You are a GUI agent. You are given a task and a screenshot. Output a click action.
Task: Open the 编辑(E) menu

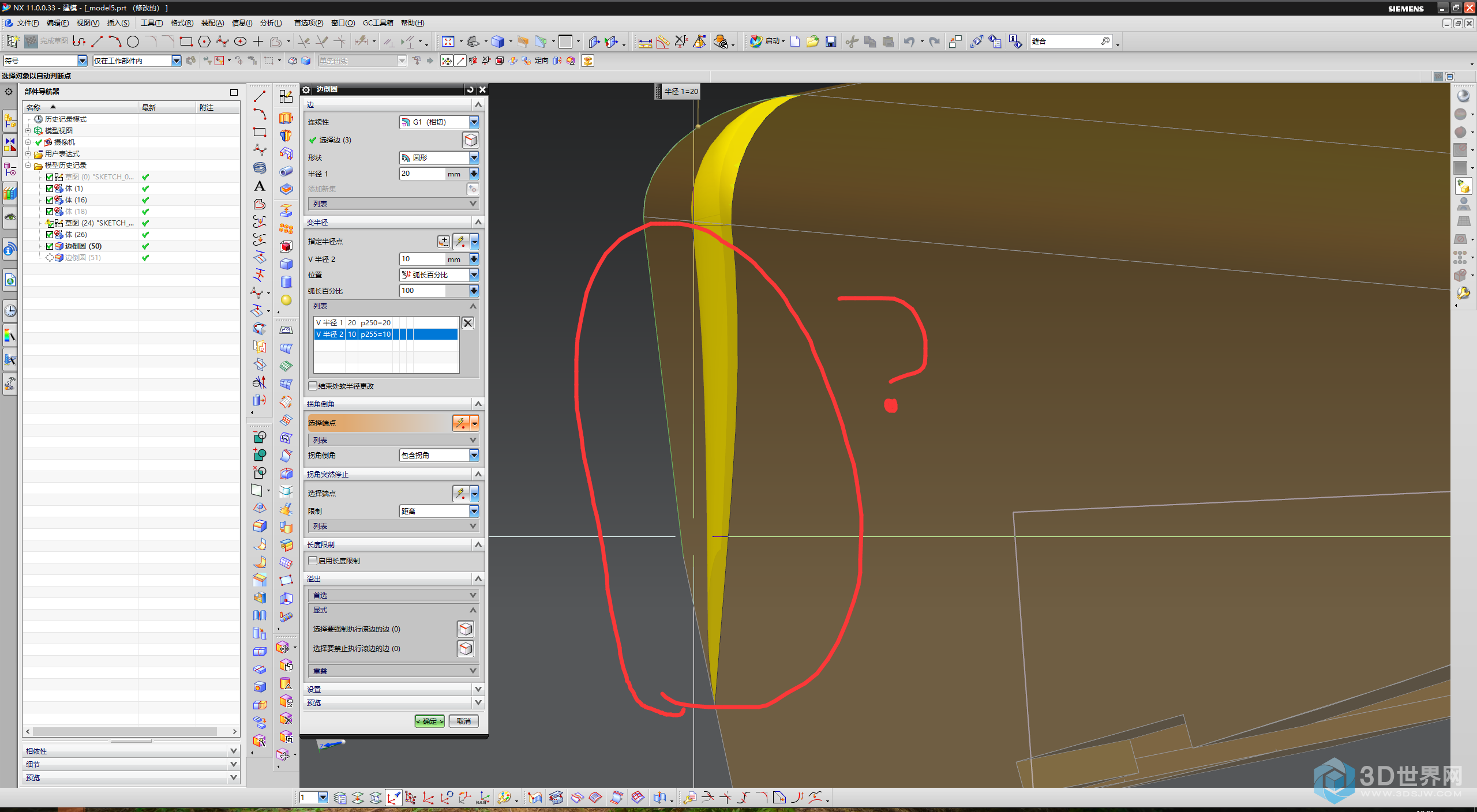[57, 23]
